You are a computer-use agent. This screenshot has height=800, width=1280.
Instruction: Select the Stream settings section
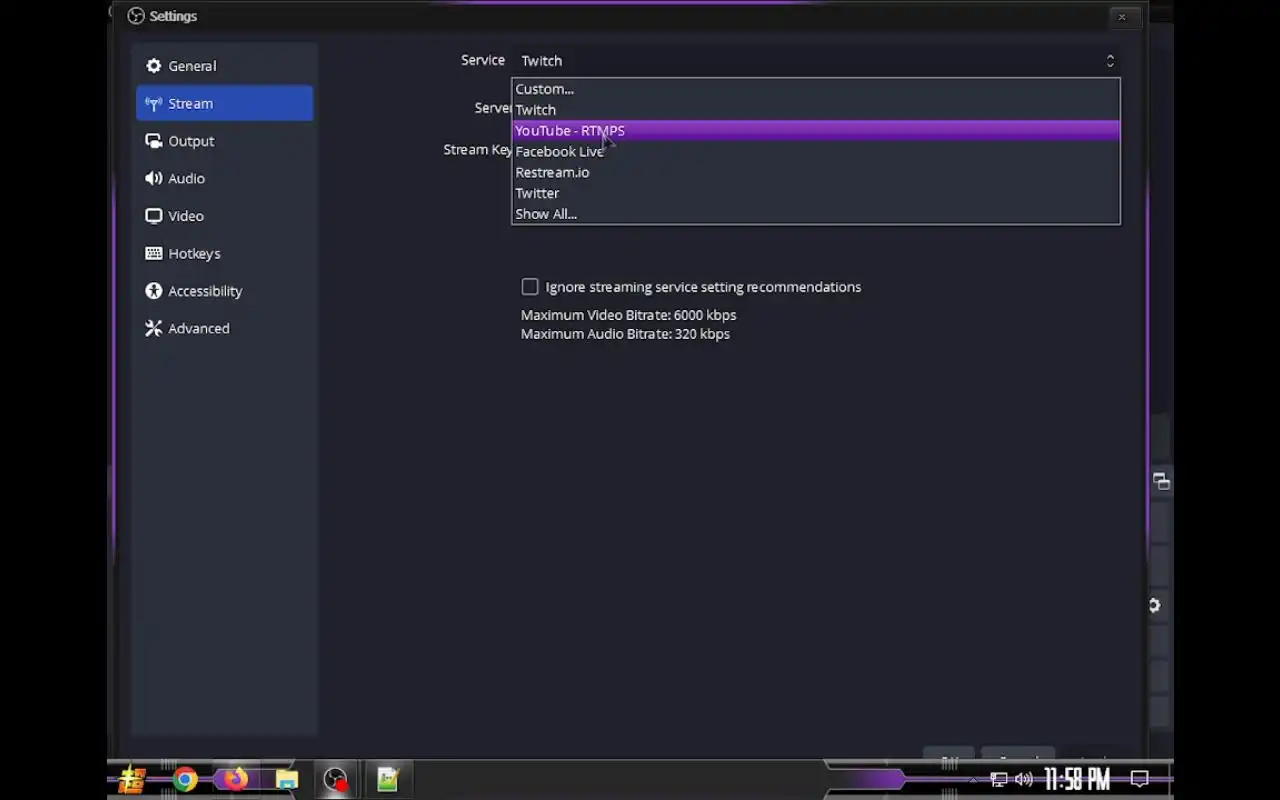coord(224,103)
